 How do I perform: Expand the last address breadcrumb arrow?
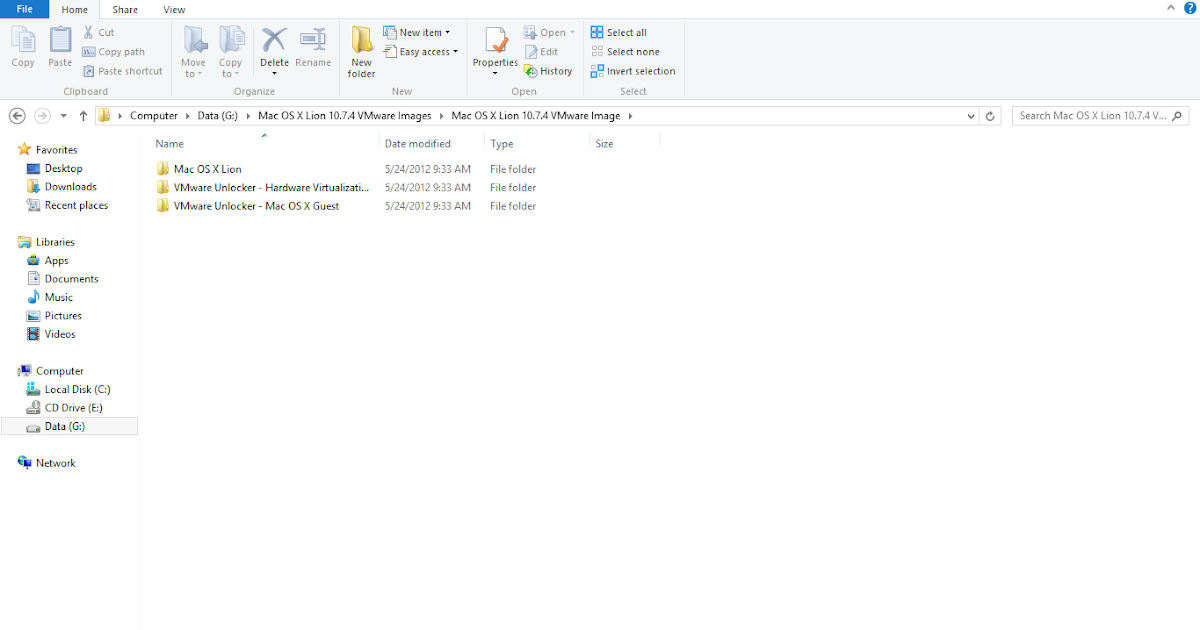point(630,116)
